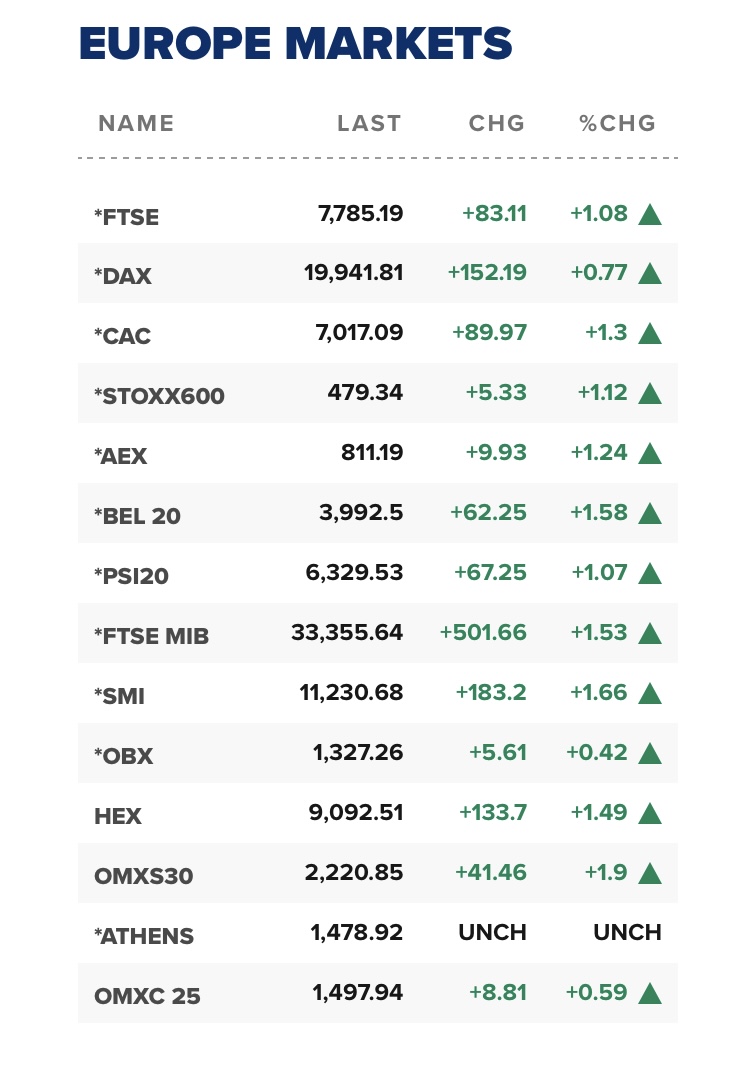Screen dimensions: 733x1067
Task: Click the green arrow in BEL 20 row
Action: [650, 513]
